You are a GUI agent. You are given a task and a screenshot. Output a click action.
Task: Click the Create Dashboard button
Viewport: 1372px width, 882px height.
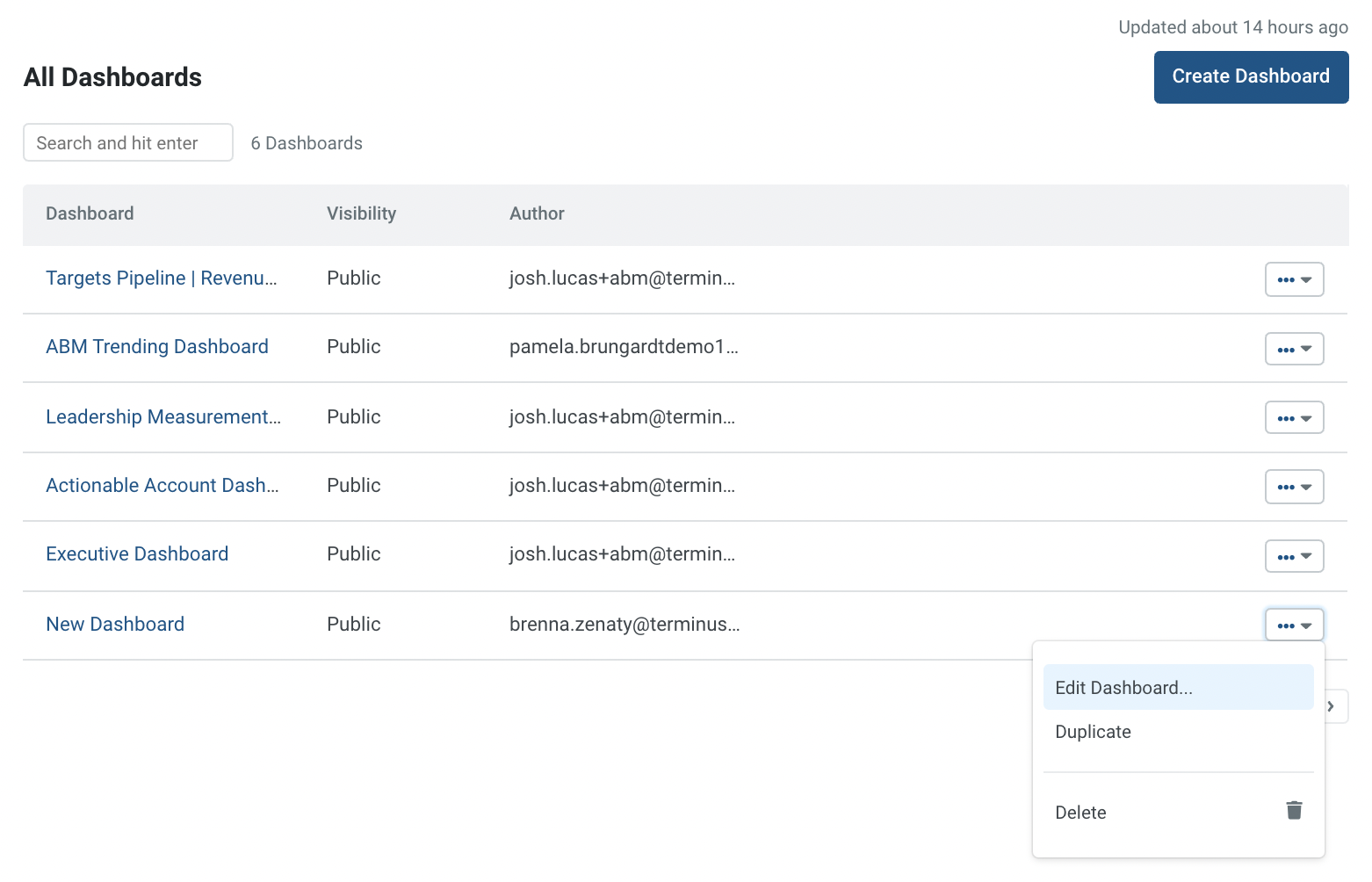click(1251, 77)
